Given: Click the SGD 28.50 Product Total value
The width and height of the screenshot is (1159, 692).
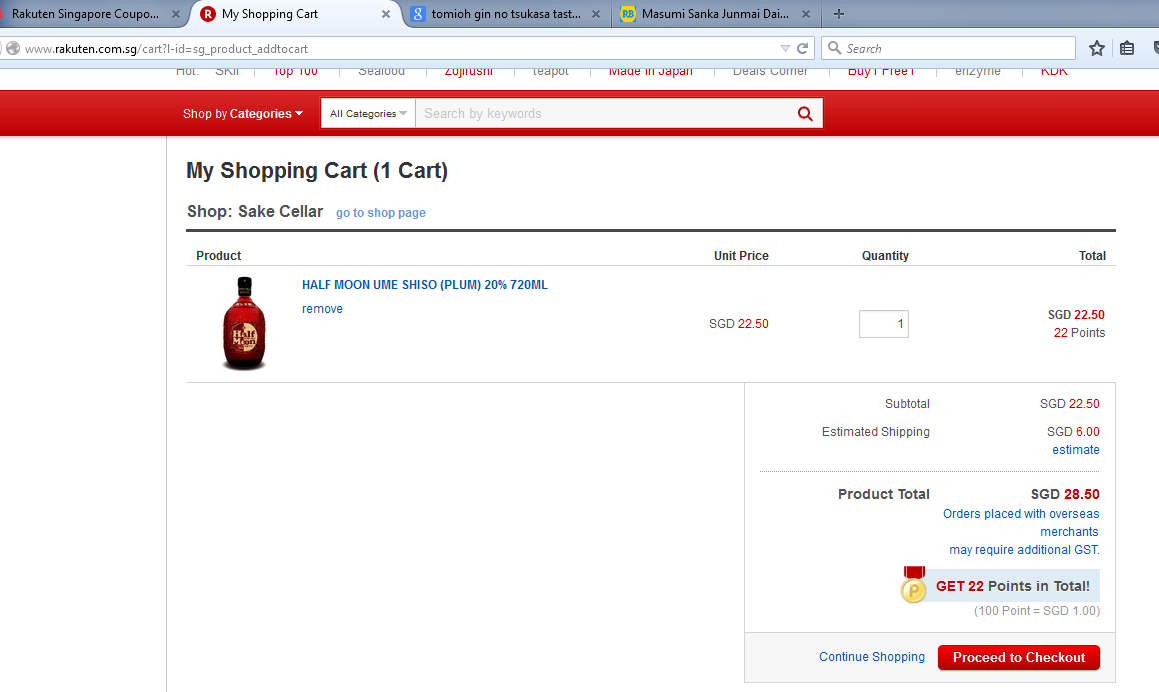Looking at the screenshot, I should (x=1065, y=494).
